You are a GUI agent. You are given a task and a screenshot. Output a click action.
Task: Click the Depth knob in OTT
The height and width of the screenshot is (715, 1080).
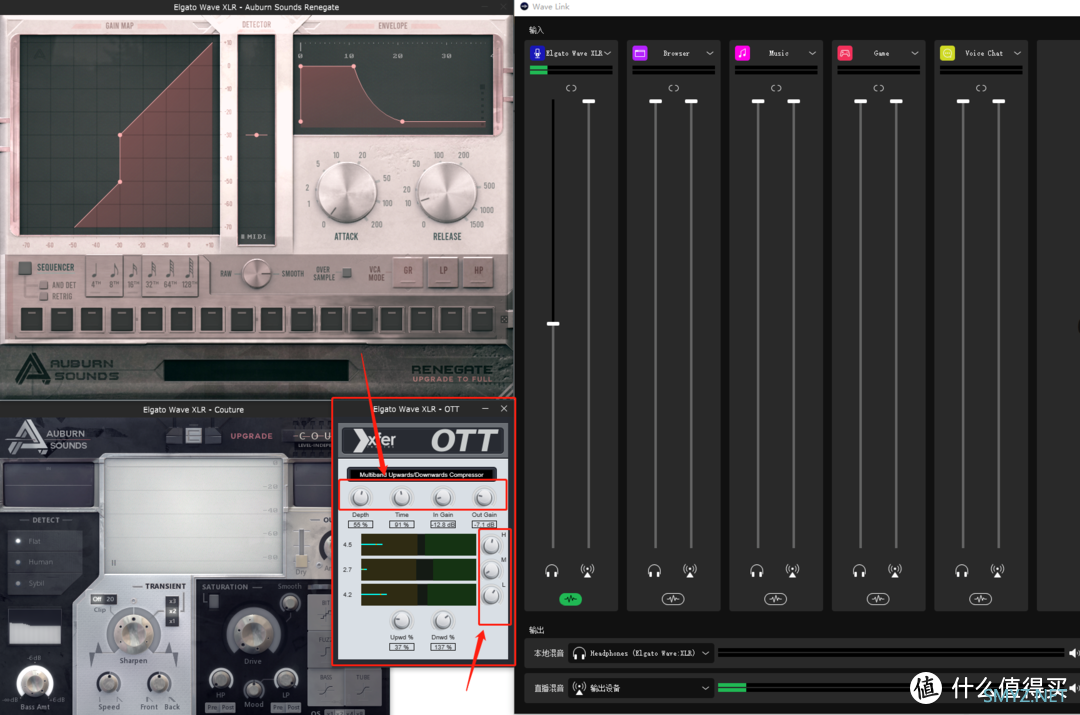360,497
